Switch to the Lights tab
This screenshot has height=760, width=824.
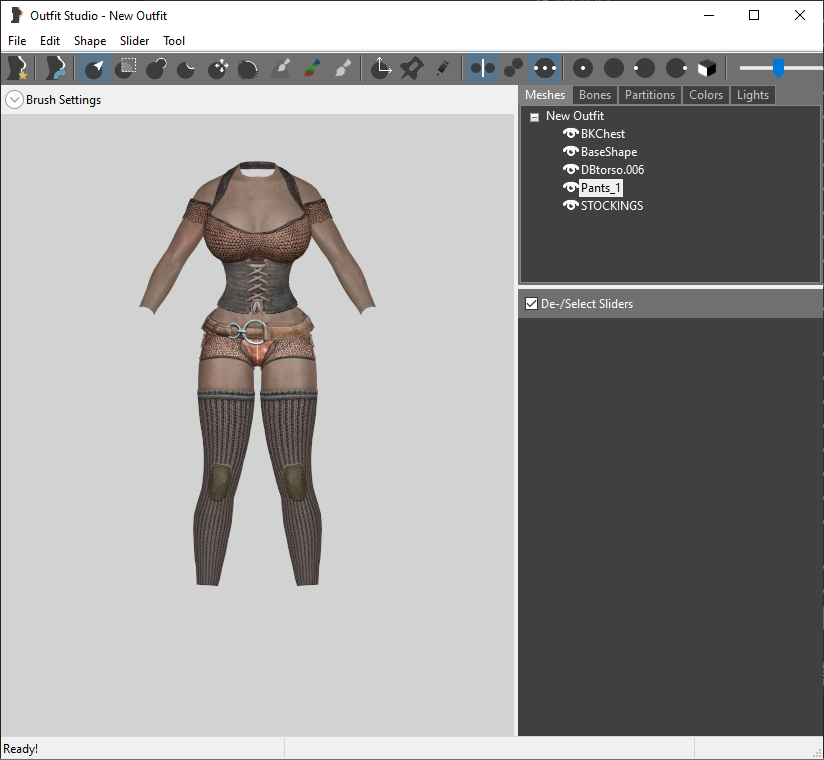pos(753,95)
